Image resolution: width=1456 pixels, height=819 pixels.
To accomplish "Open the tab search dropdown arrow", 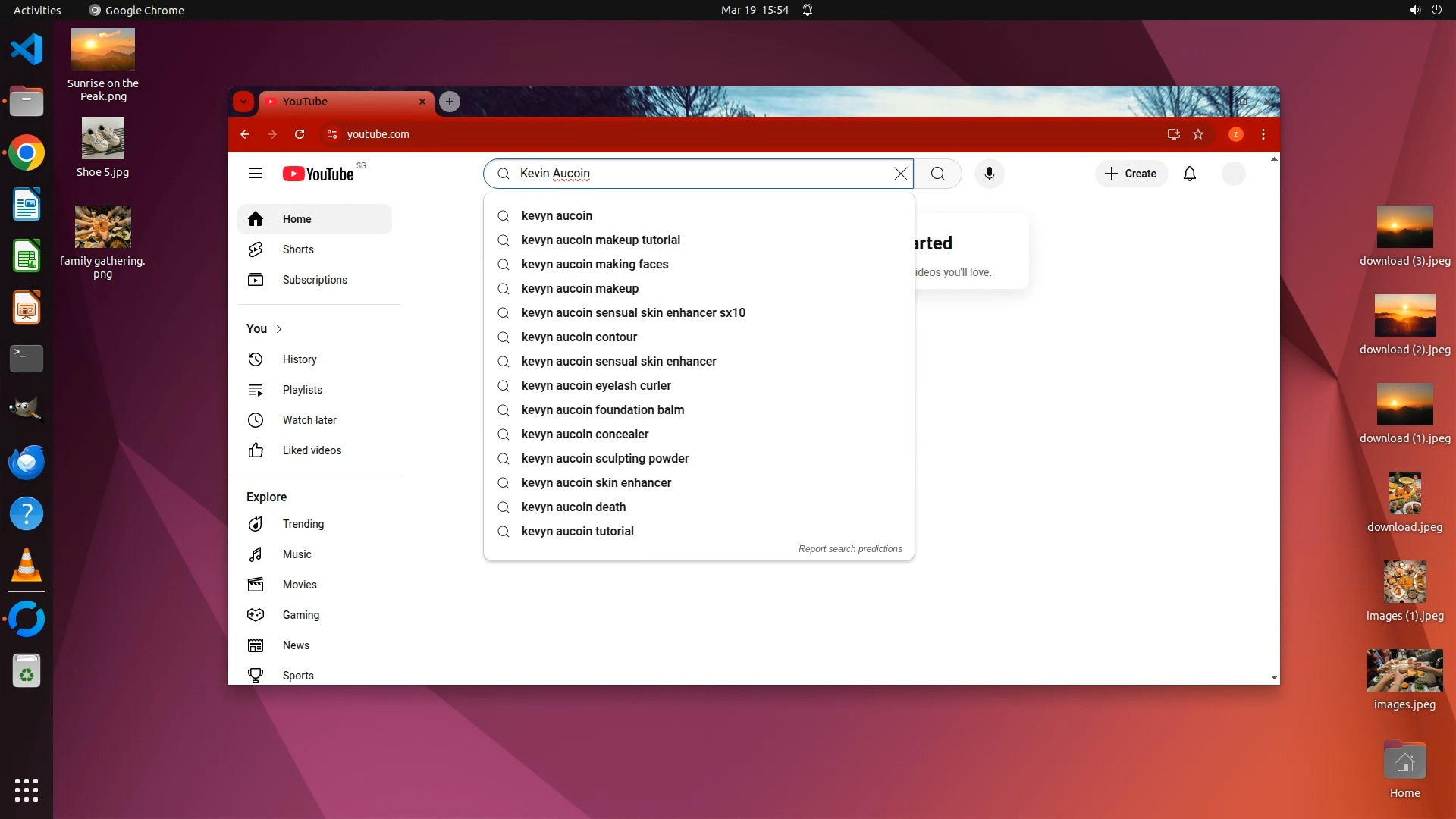I will 243,102.
